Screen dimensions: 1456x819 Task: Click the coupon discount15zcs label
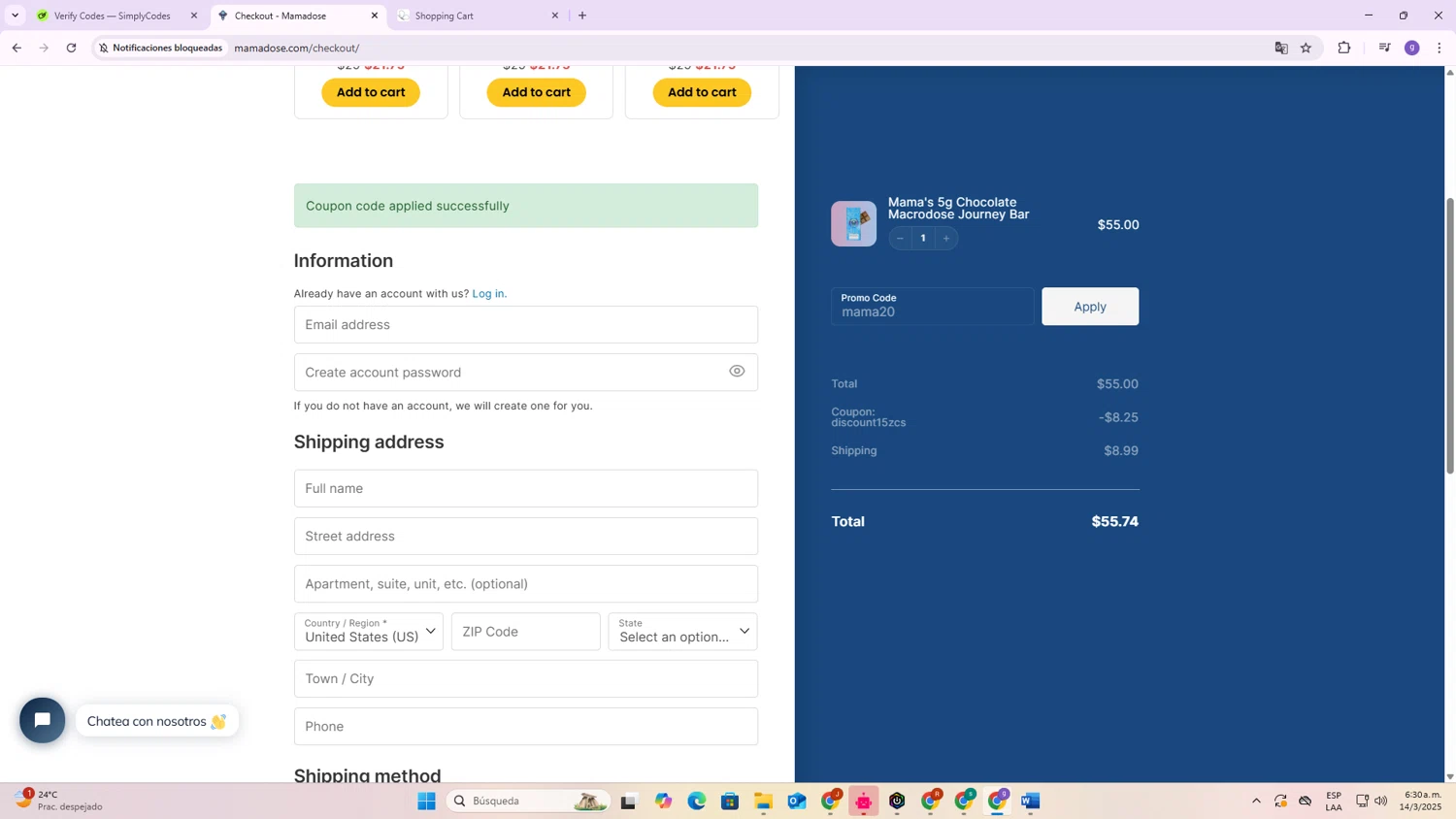(869, 417)
